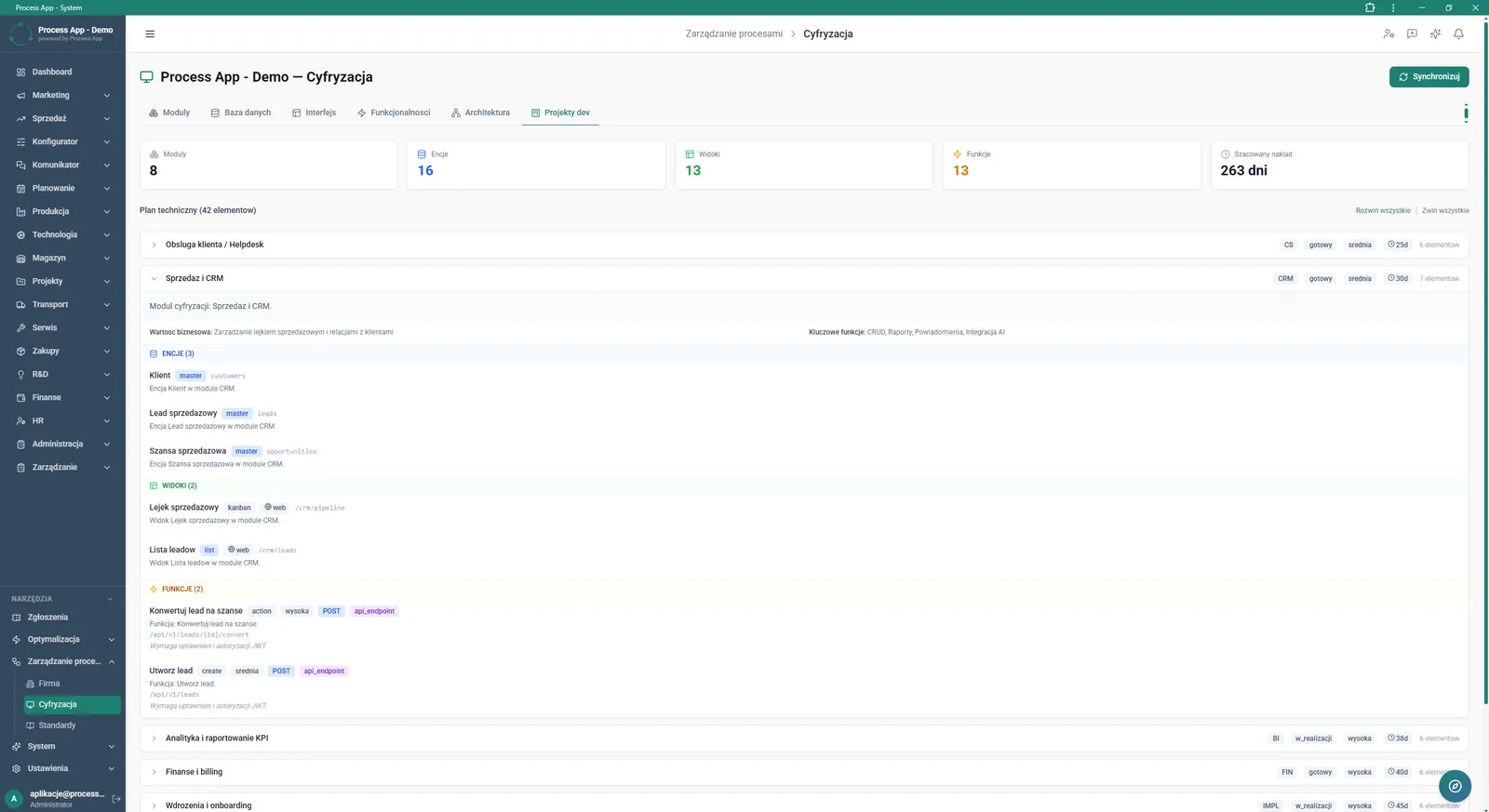Click the HR people icon
Viewport: 1489px width, 812px height.
20,420
